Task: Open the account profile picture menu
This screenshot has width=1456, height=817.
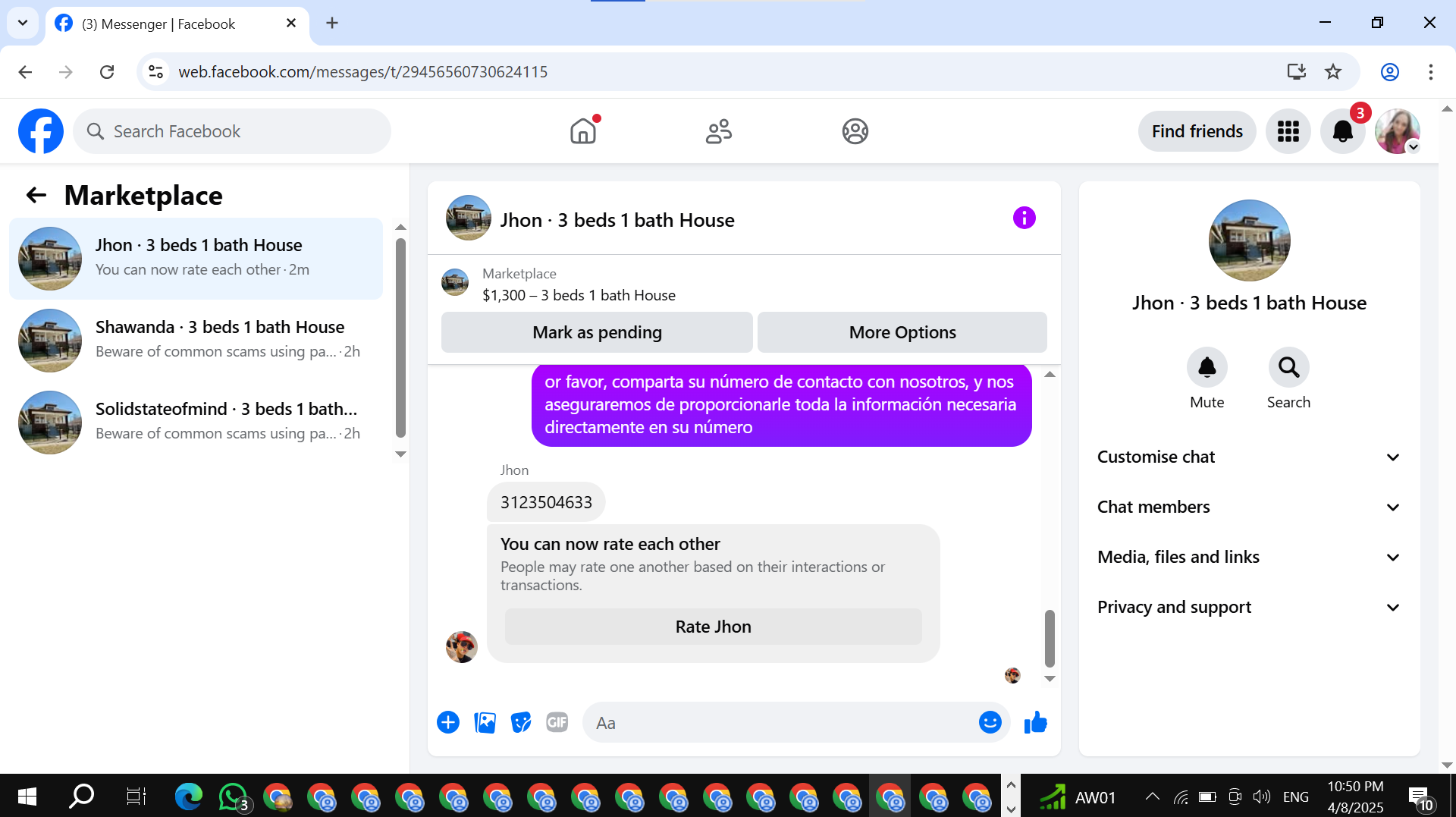Action: pos(1398,131)
